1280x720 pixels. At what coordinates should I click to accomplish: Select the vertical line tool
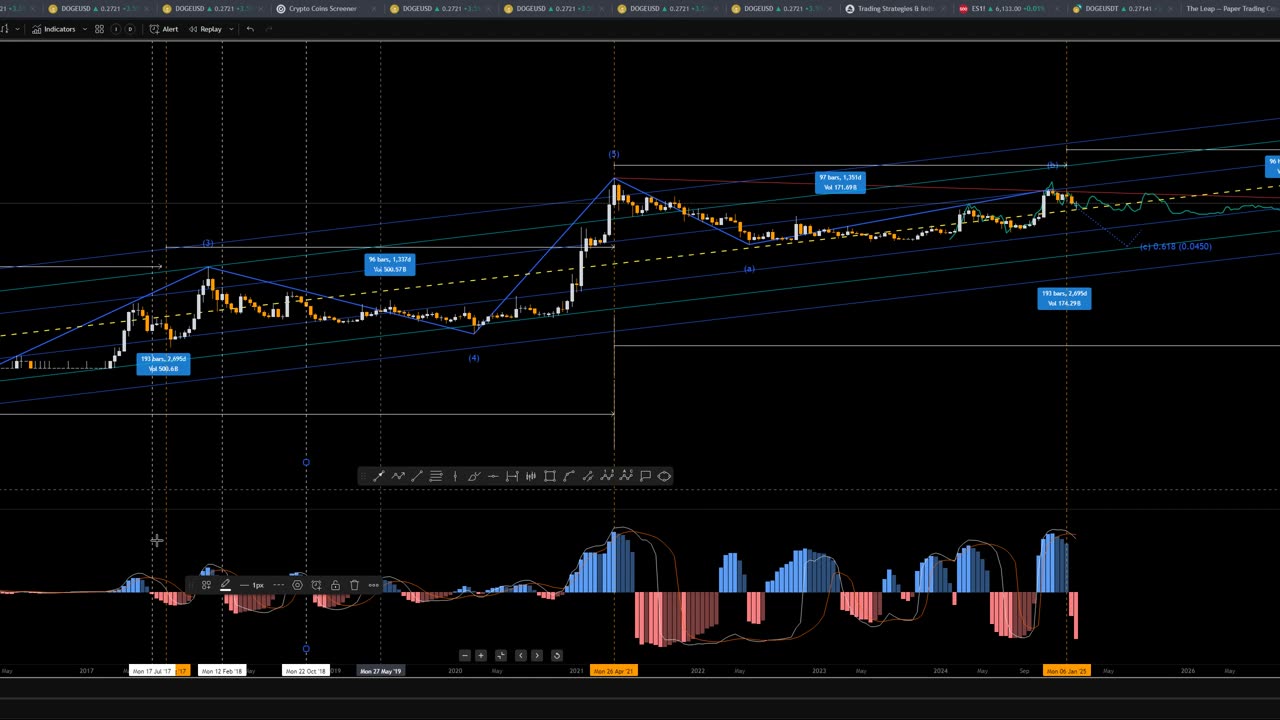455,476
